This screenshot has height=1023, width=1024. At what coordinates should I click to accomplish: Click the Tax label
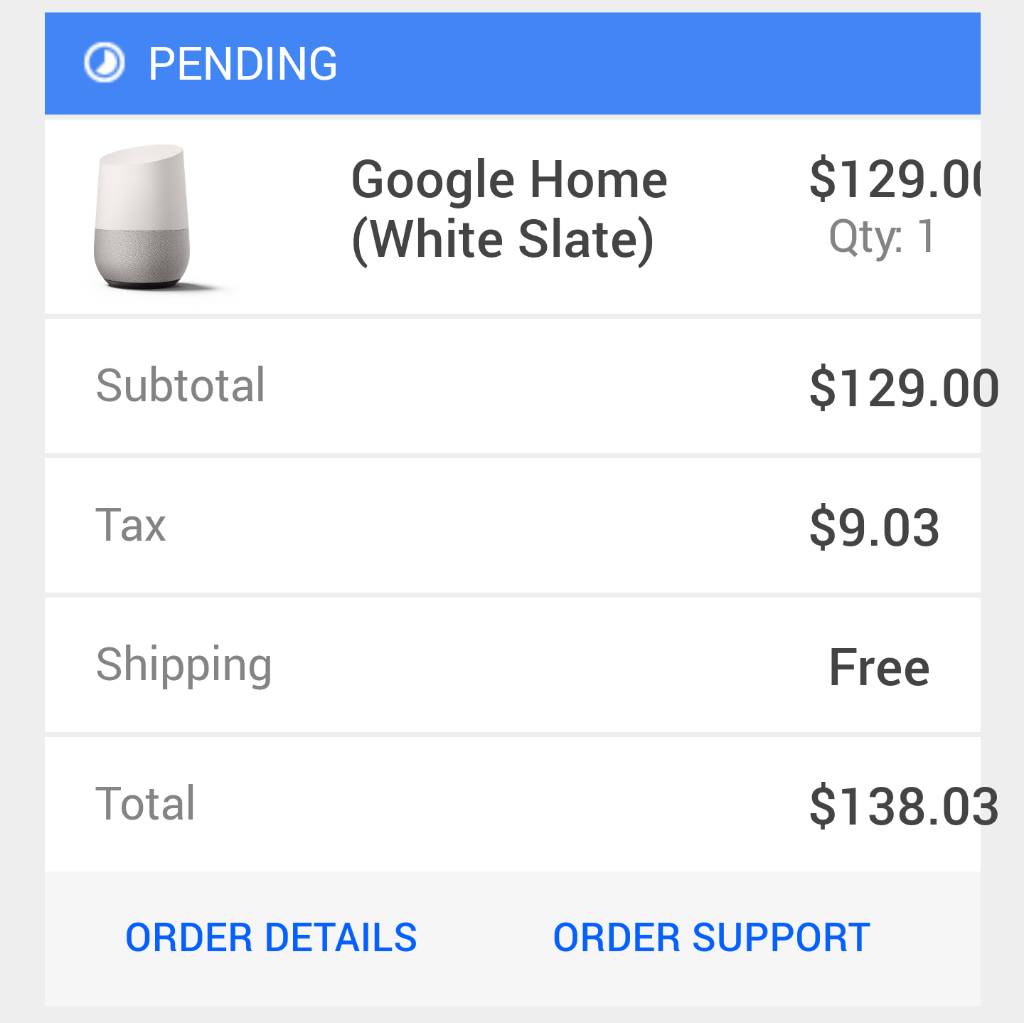(x=131, y=525)
